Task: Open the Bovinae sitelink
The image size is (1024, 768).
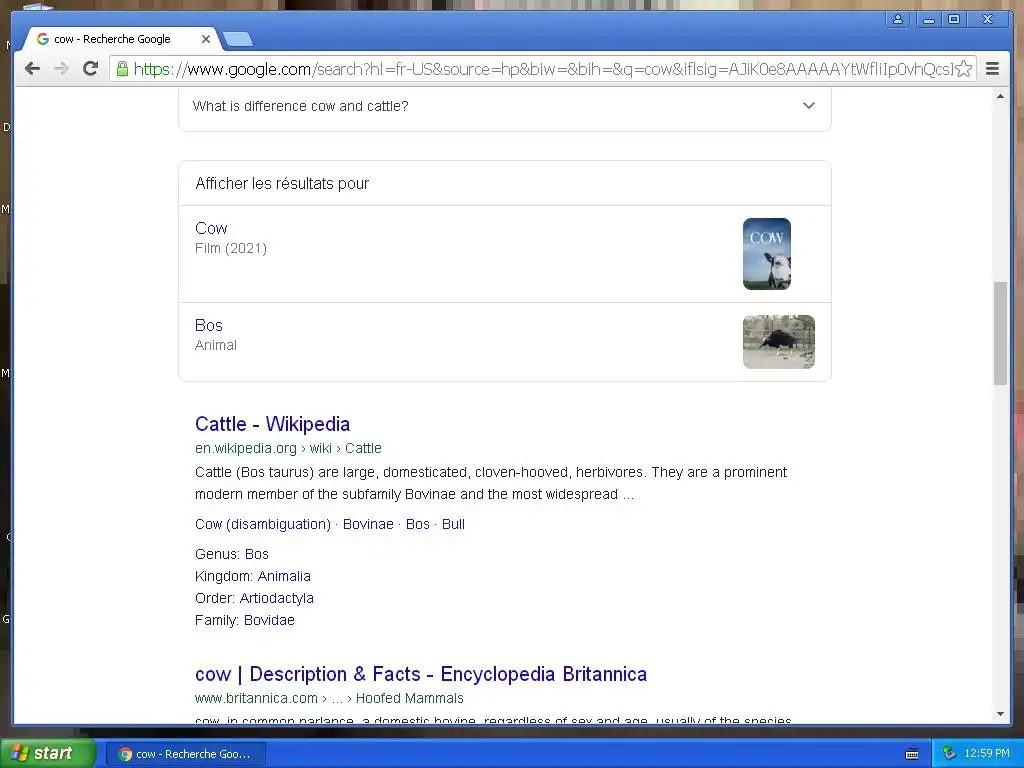Action: 368,524
